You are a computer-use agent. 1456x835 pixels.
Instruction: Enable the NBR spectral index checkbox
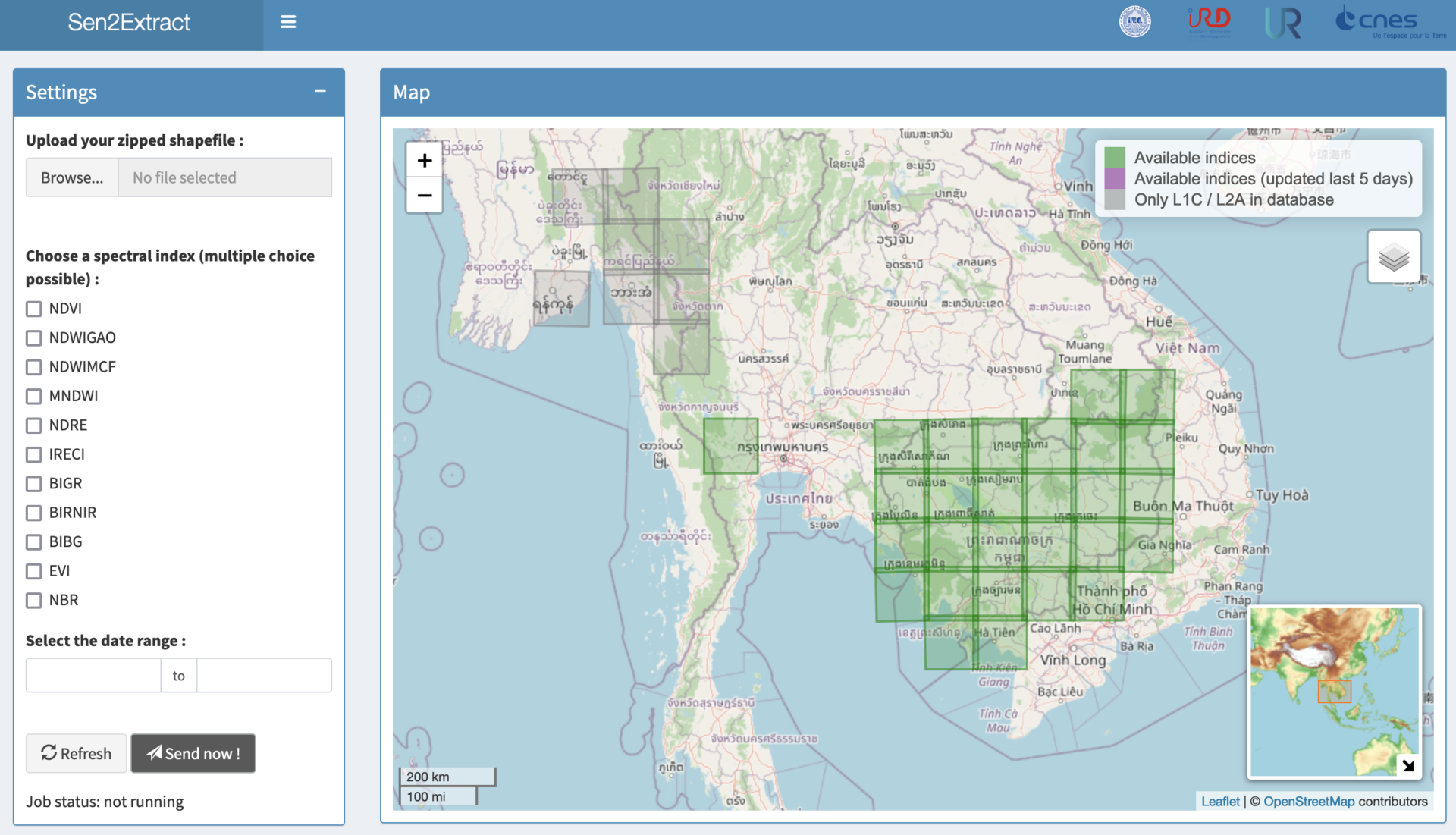(x=32, y=600)
